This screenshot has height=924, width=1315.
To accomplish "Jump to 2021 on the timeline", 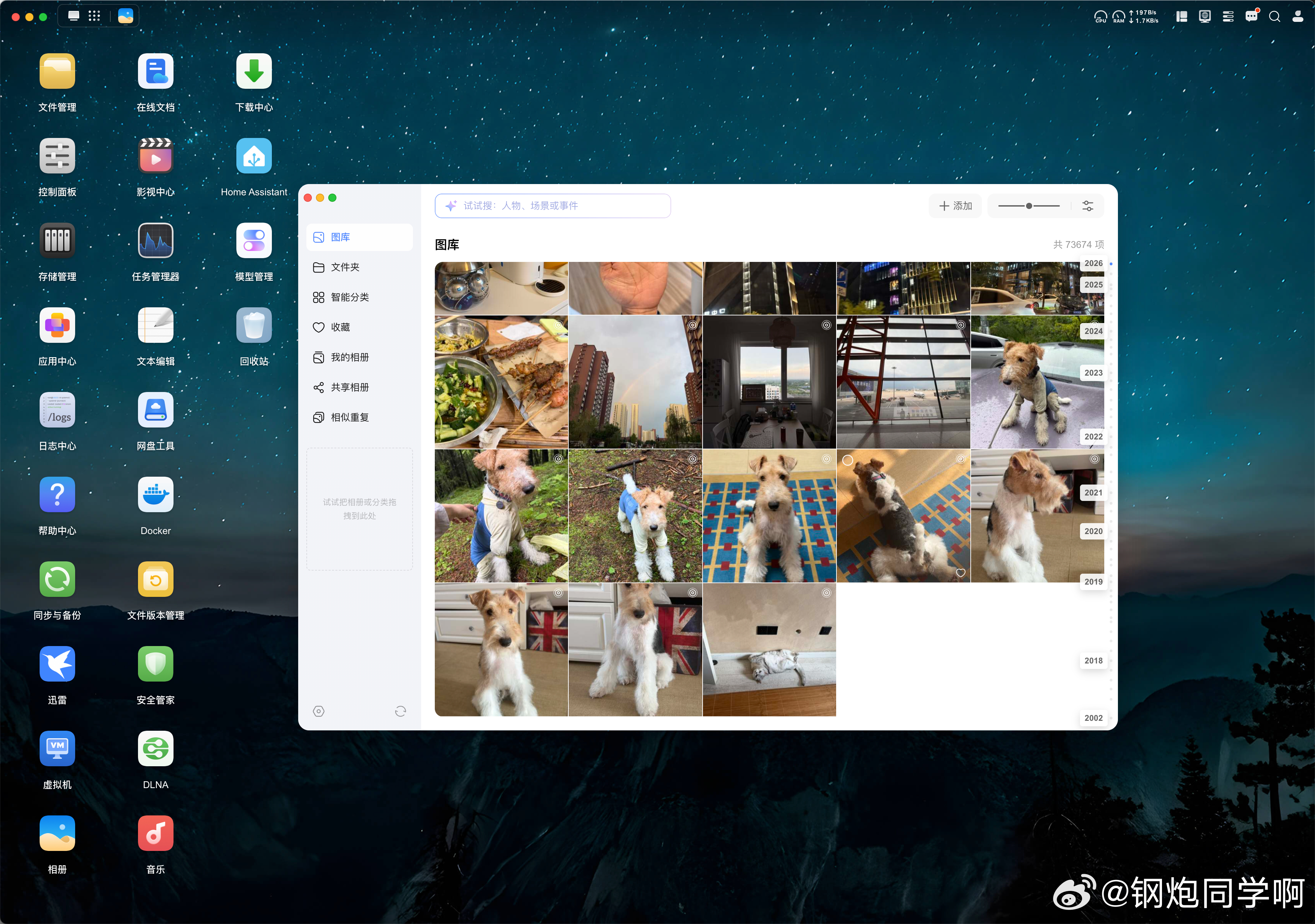I will click(x=1093, y=492).
